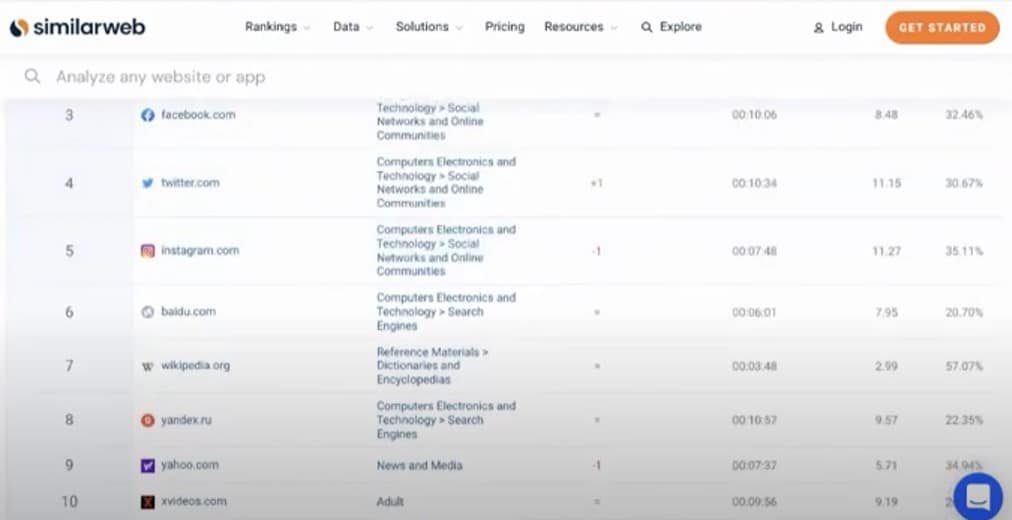Image resolution: width=1012 pixels, height=520 pixels.
Task: Click the 22.35% bounce rate
Action: click(964, 421)
